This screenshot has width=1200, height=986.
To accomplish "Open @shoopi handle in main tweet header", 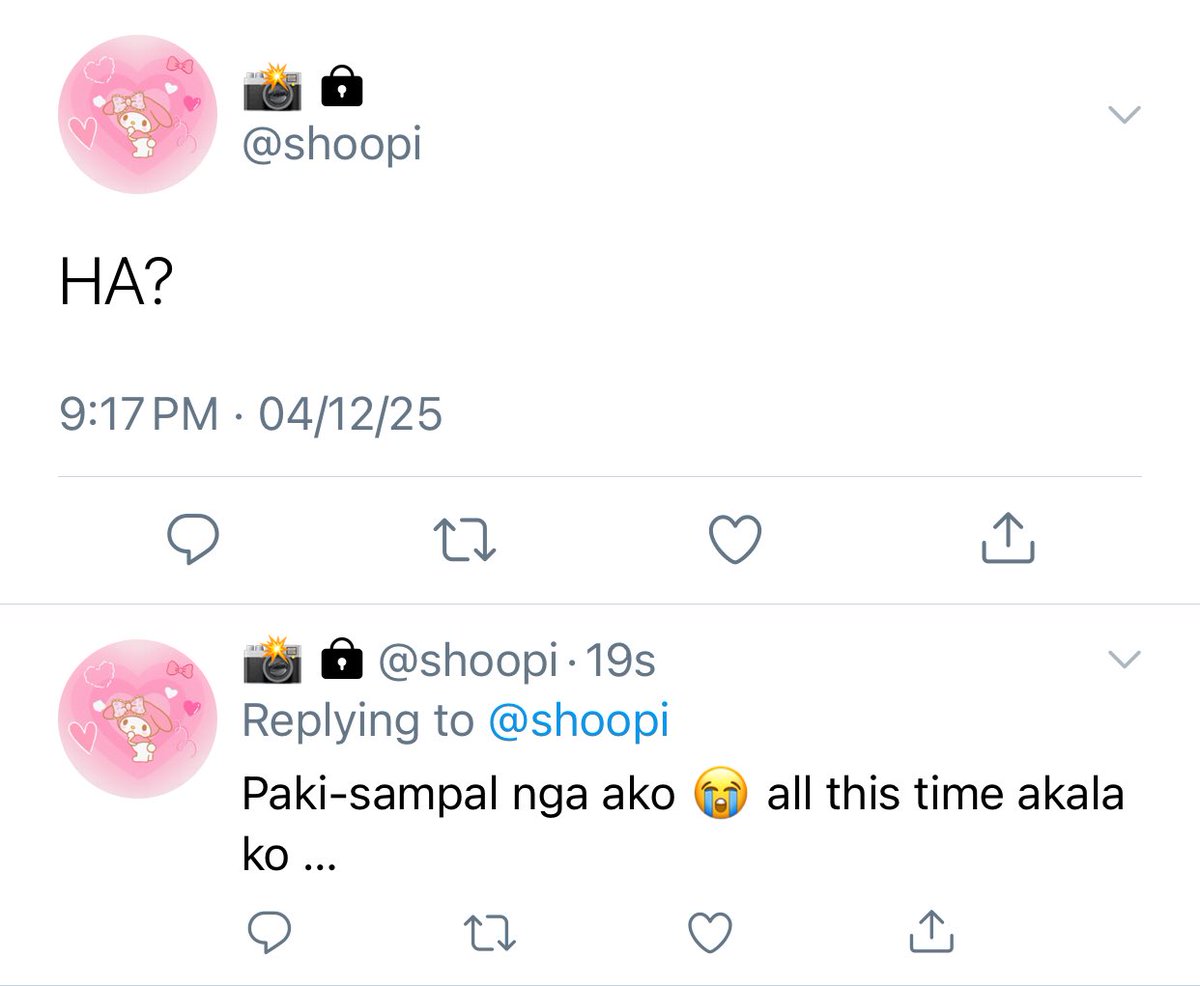I will tap(332, 145).
